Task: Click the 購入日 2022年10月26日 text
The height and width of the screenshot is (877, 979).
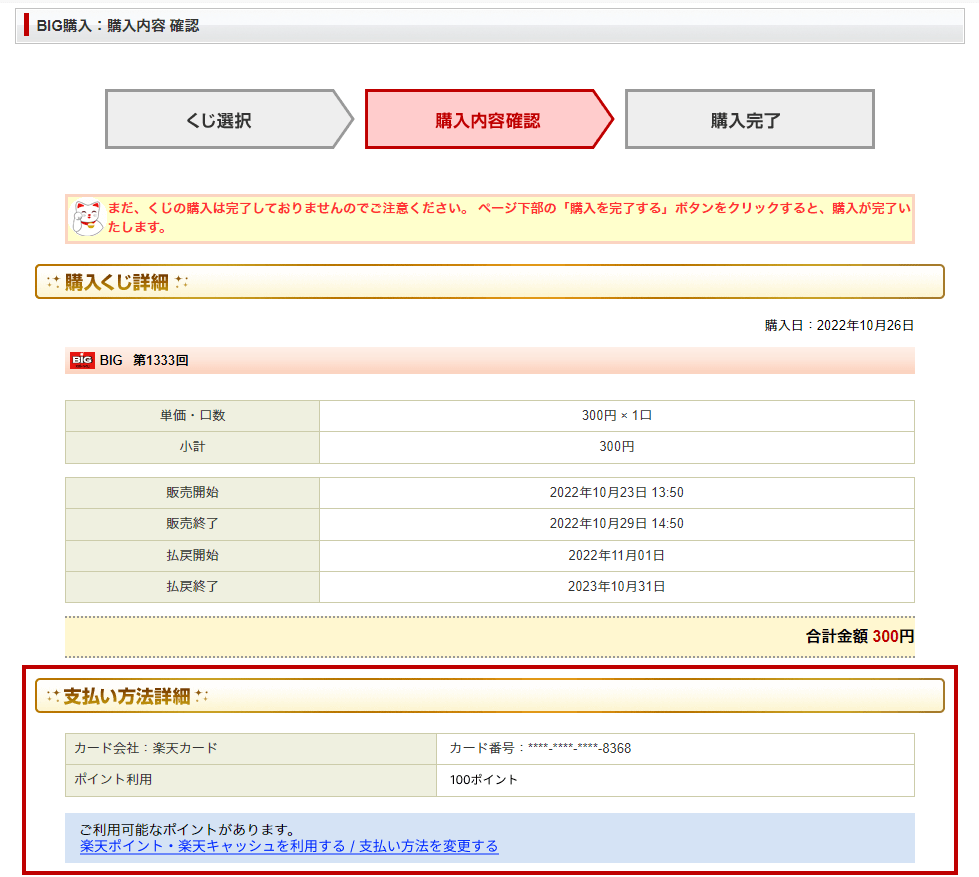Action: 839,325
